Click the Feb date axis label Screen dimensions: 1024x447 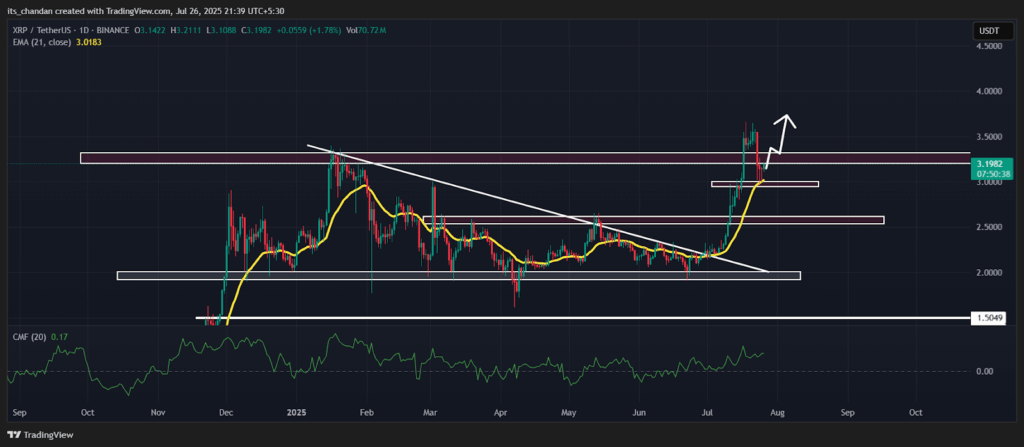click(366, 413)
